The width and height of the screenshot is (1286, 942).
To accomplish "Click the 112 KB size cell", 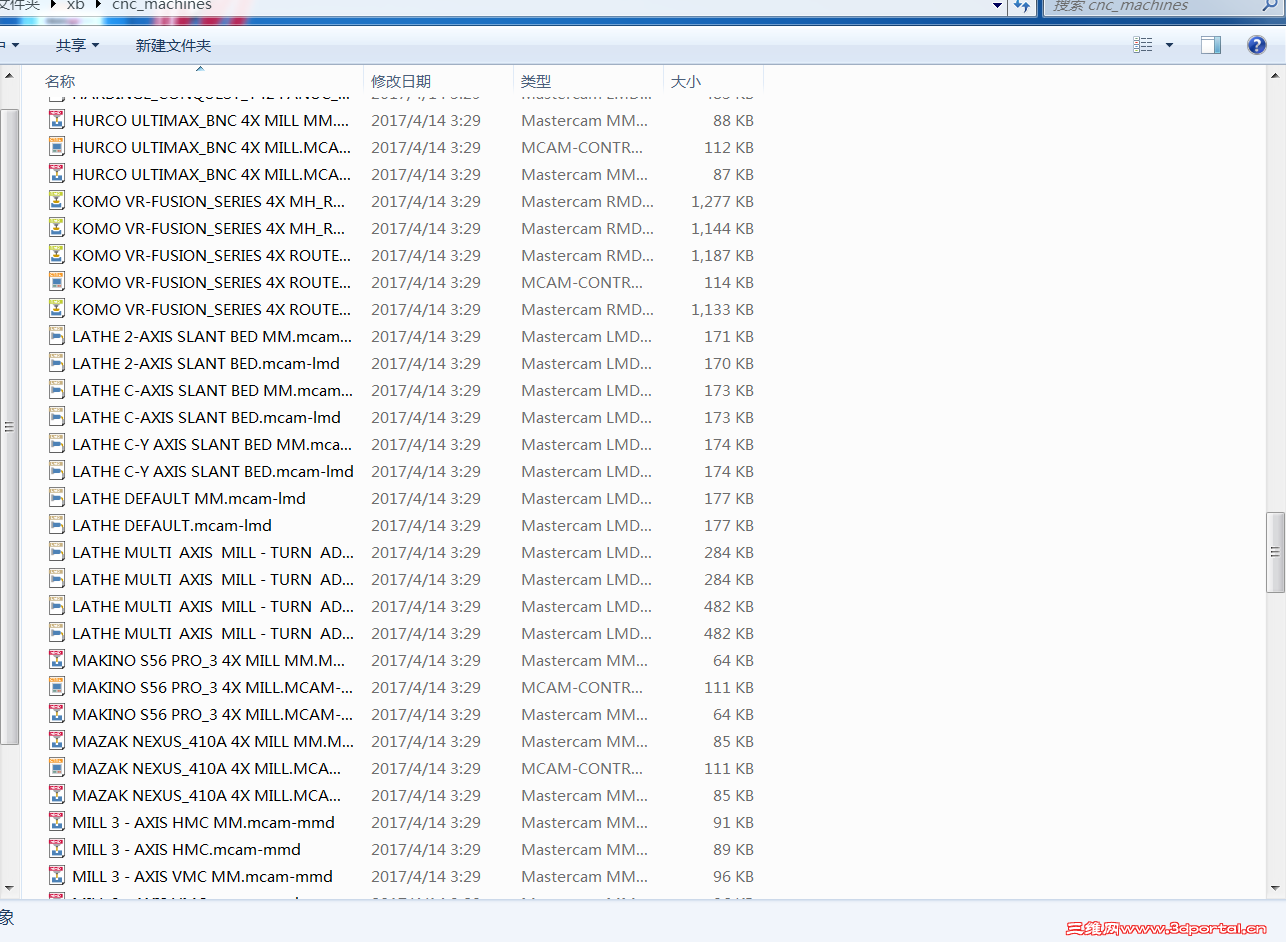I will [x=729, y=147].
